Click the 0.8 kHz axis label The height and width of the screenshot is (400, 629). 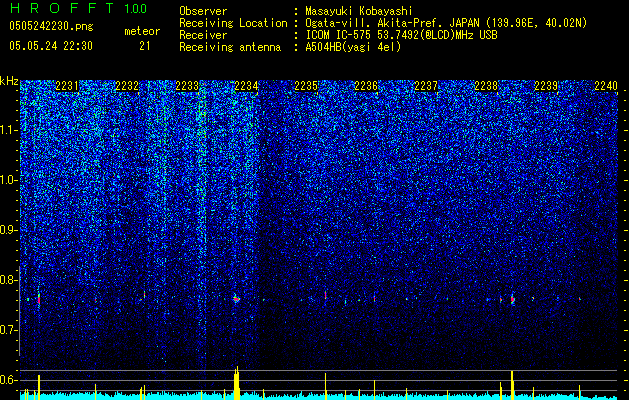[x=9, y=280]
